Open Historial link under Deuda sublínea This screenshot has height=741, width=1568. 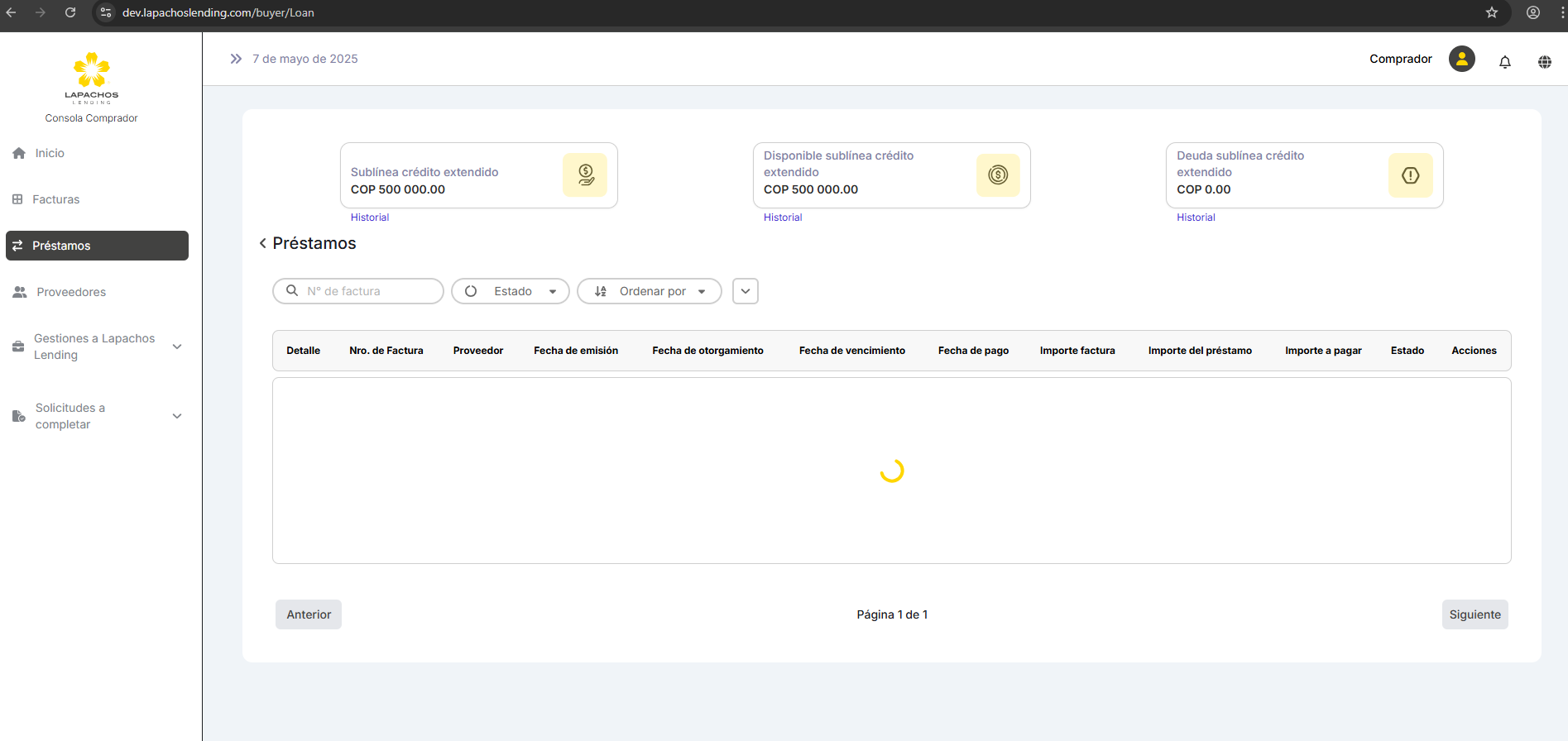(1195, 218)
